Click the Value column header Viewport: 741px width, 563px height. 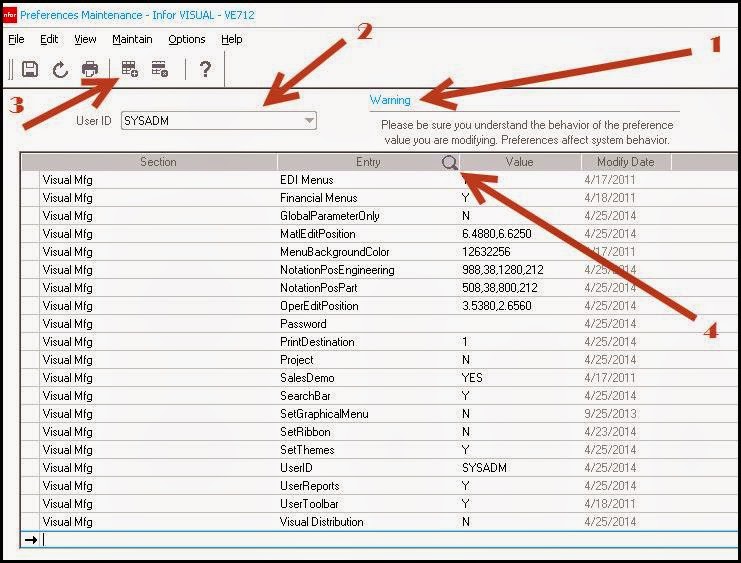click(x=519, y=162)
